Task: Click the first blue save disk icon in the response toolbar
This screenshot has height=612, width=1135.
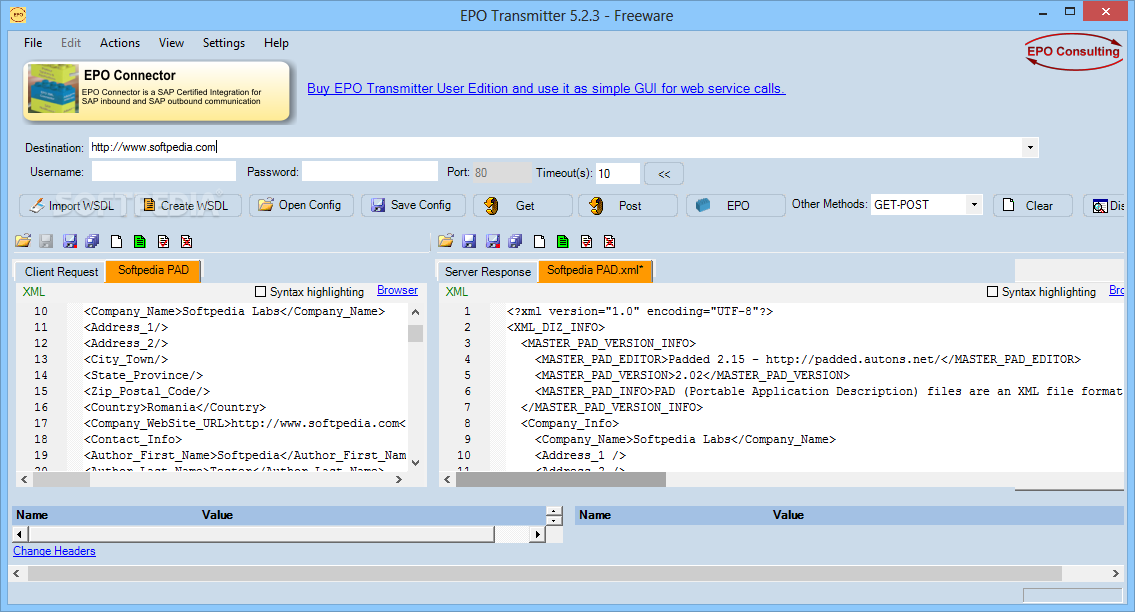Action: pyautogui.click(x=469, y=241)
